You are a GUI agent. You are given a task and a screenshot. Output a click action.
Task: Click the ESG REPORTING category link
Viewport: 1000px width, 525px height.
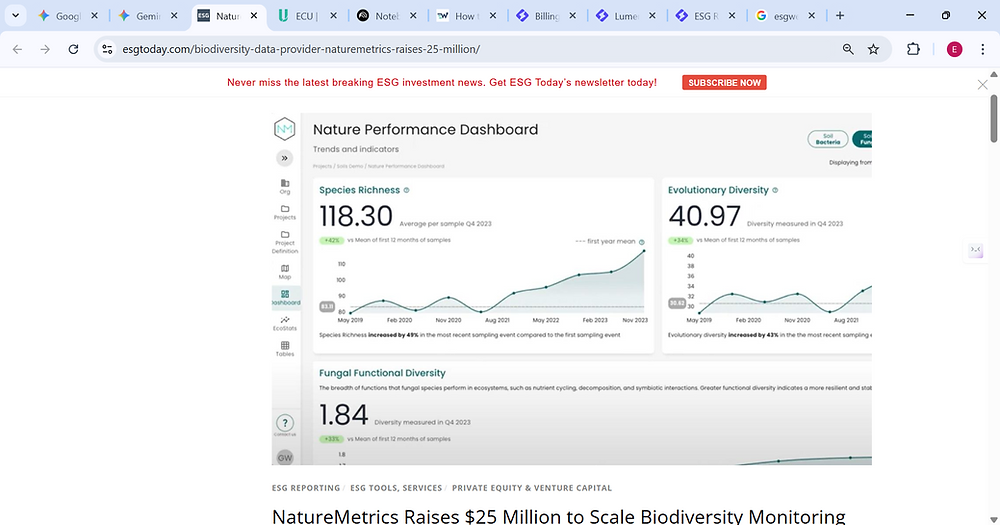(305, 488)
